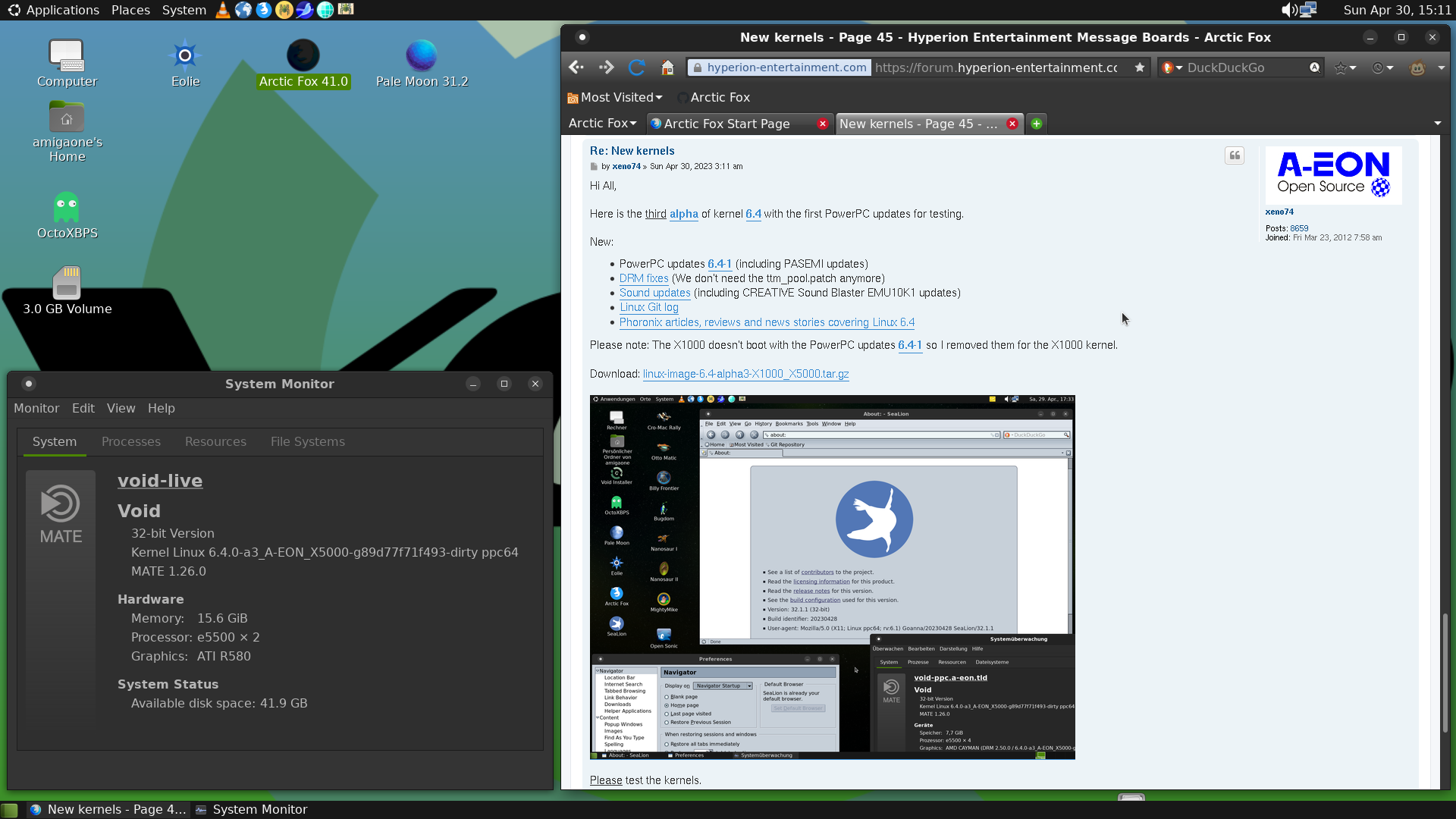The height and width of the screenshot is (819, 1456).
Task: Open Phoronix articles covering Linux 6.4 link
Action: click(767, 322)
